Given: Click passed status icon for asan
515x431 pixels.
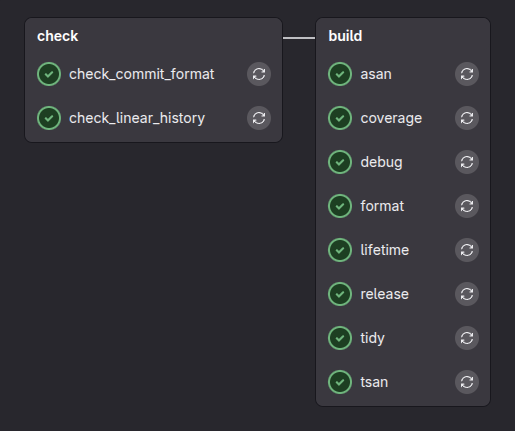Looking at the screenshot, I should point(340,74).
